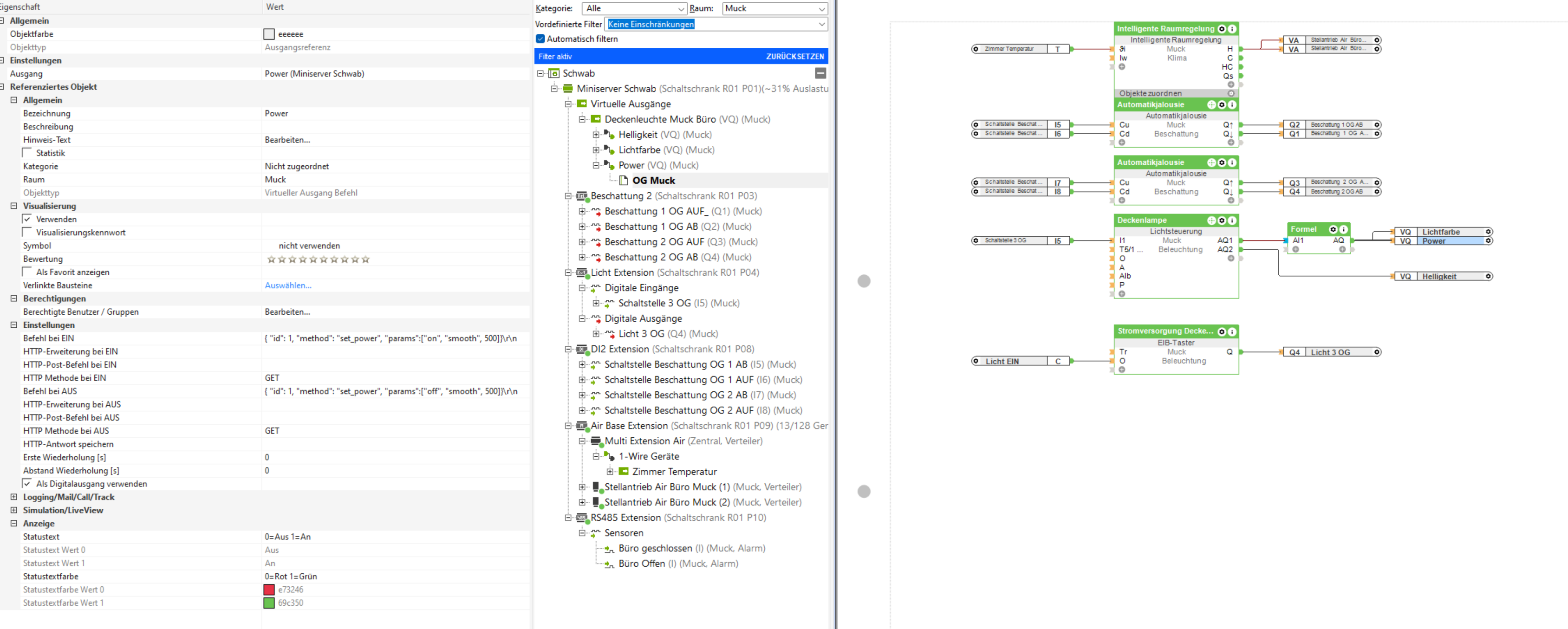Select Zimmer Temperatur in tree

(674, 472)
